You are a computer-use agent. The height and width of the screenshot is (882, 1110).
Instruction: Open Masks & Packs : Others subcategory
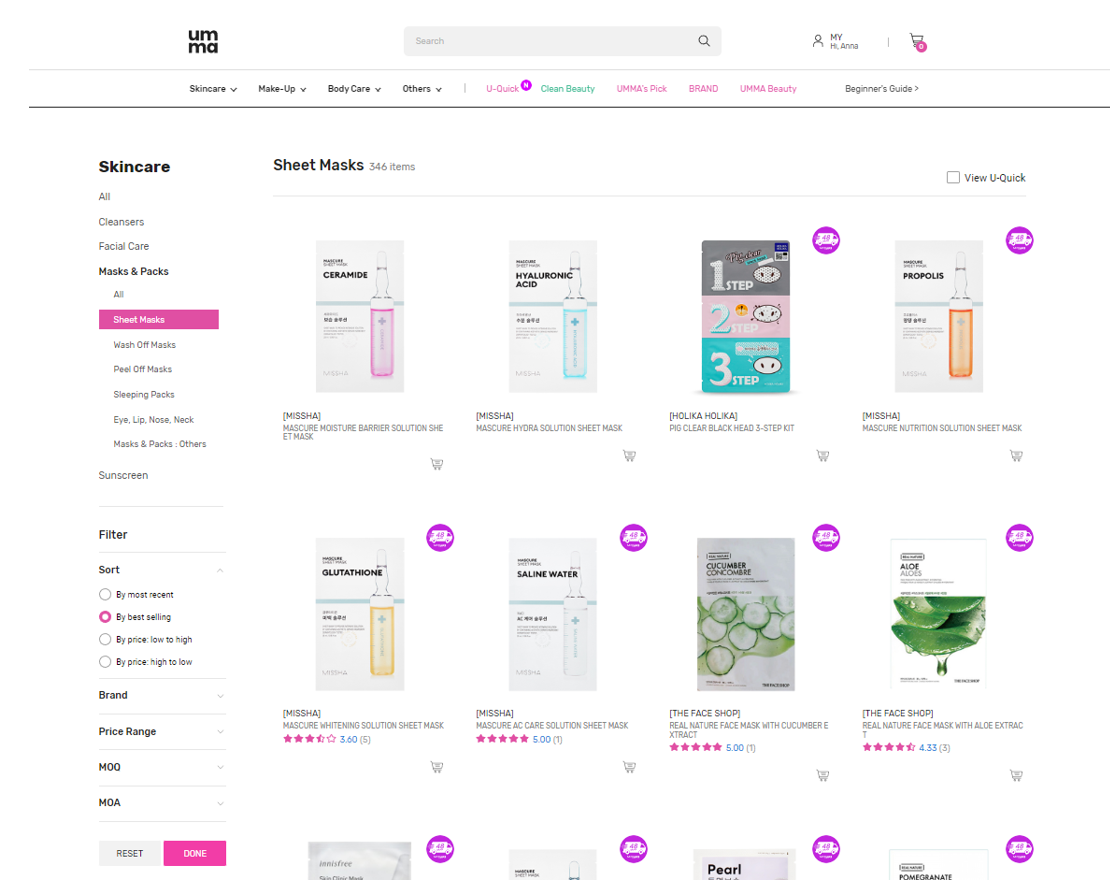[x=160, y=445]
